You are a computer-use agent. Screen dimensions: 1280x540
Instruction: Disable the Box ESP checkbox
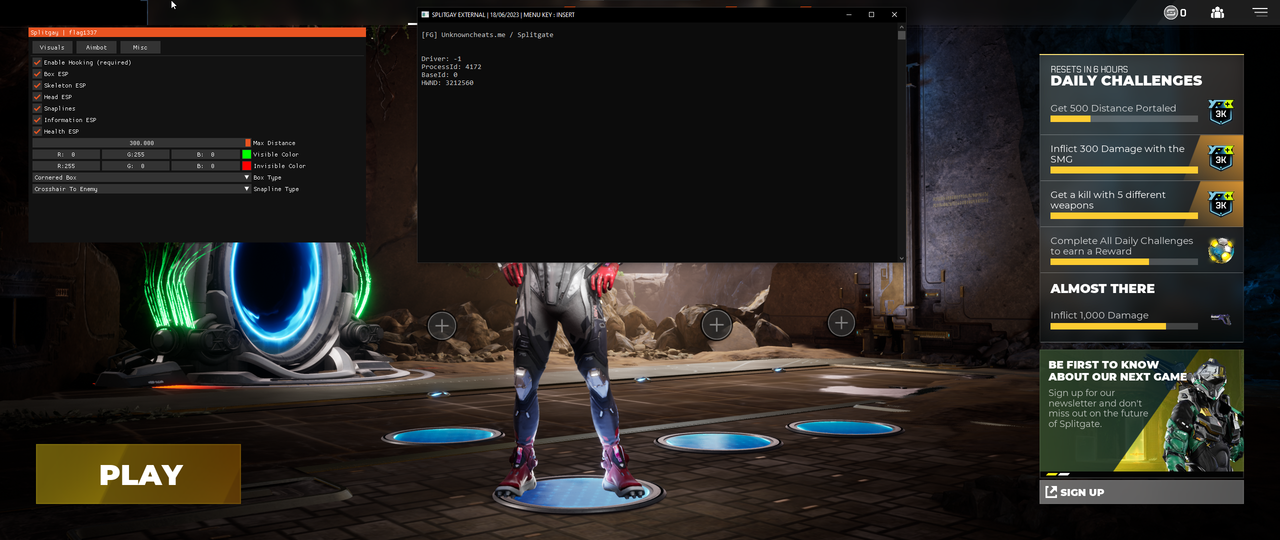[x=37, y=74]
